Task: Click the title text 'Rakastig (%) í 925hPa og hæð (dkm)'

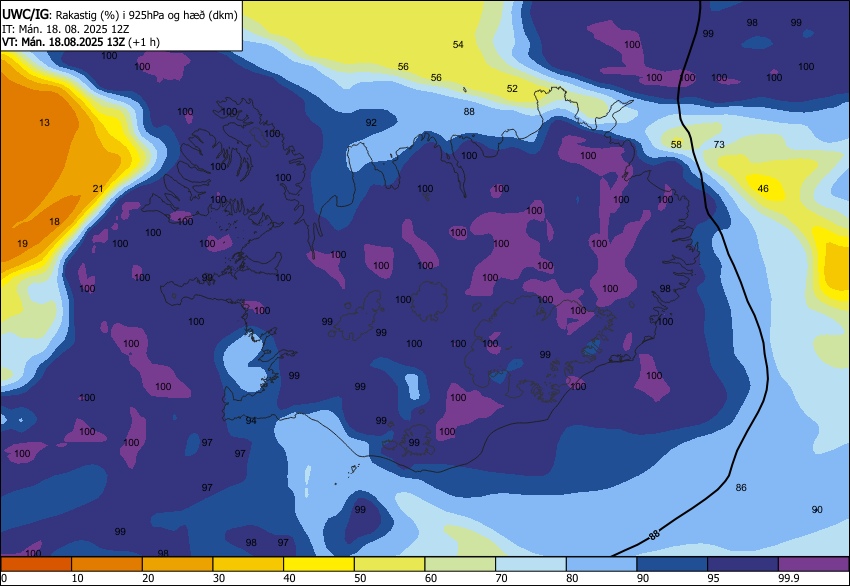Action: [146, 15]
